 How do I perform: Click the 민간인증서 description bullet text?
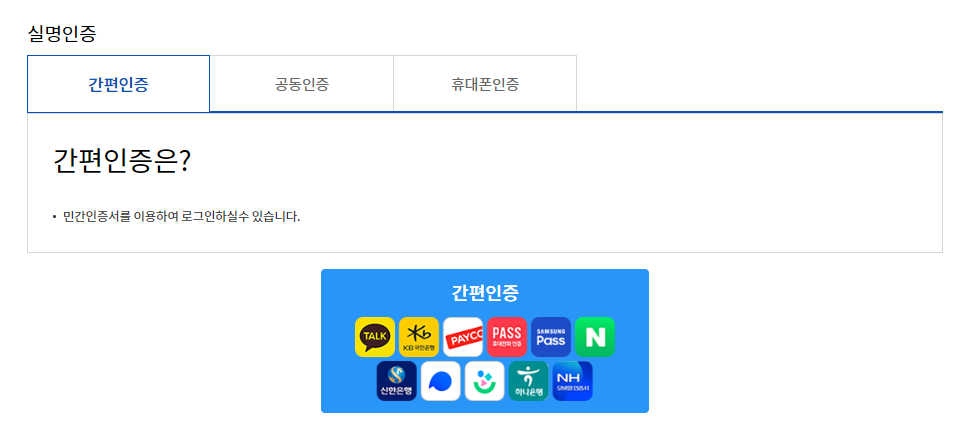[182, 217]
